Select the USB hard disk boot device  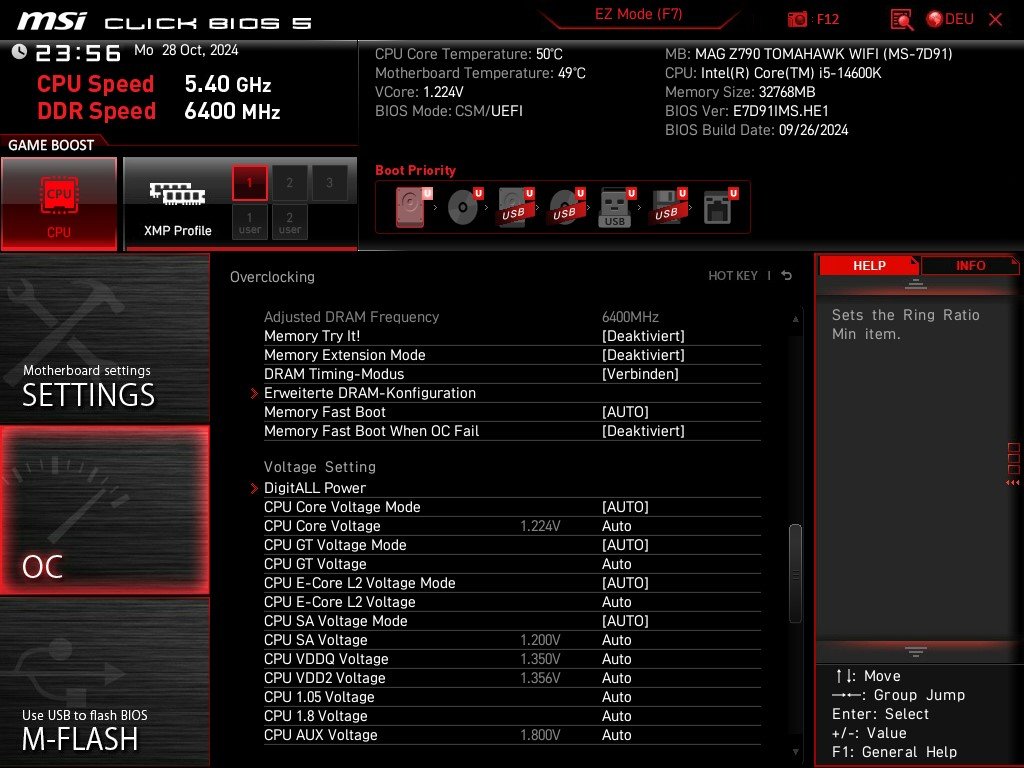[x=515, y=207]
